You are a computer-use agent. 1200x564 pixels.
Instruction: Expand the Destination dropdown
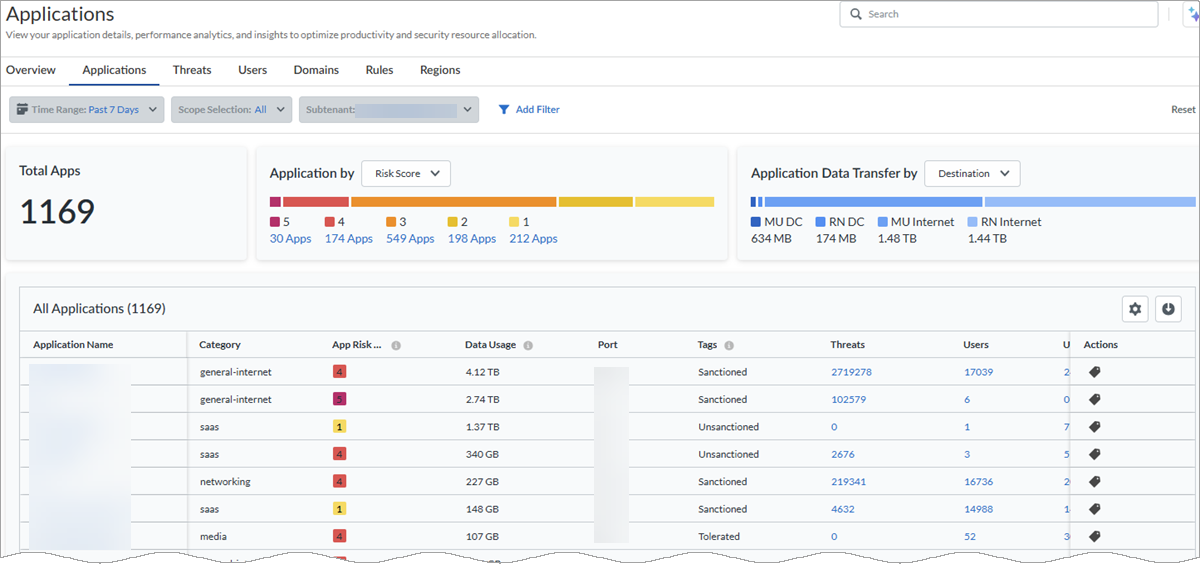[972, 174]
